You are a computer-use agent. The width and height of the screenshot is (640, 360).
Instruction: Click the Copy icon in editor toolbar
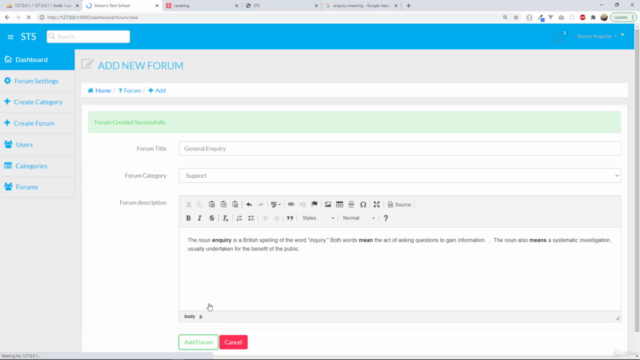(200, 204)
